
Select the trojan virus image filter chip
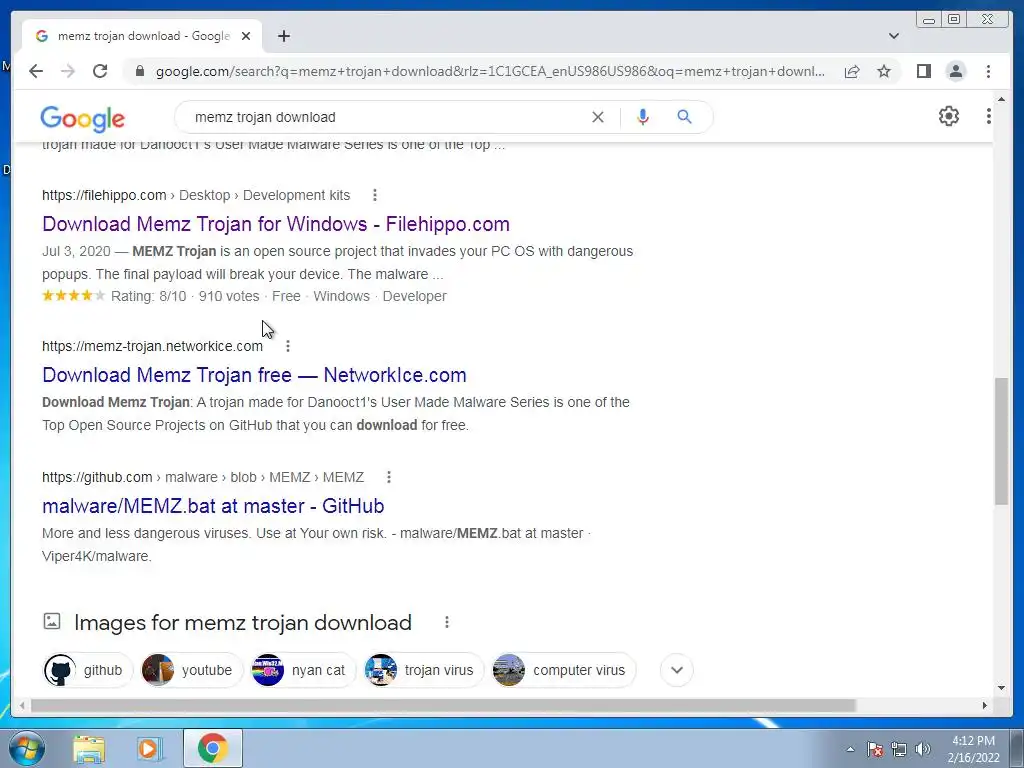click(424, 670)
